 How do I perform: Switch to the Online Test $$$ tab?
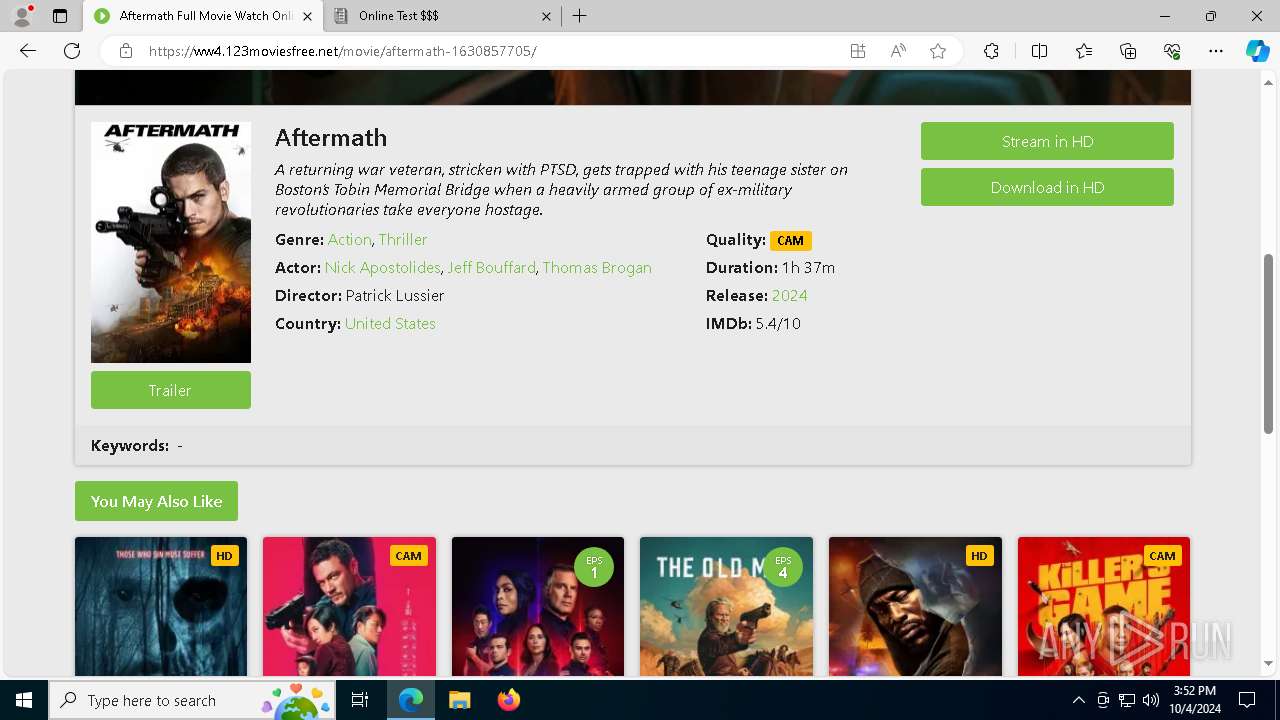[x=442, y=16]
